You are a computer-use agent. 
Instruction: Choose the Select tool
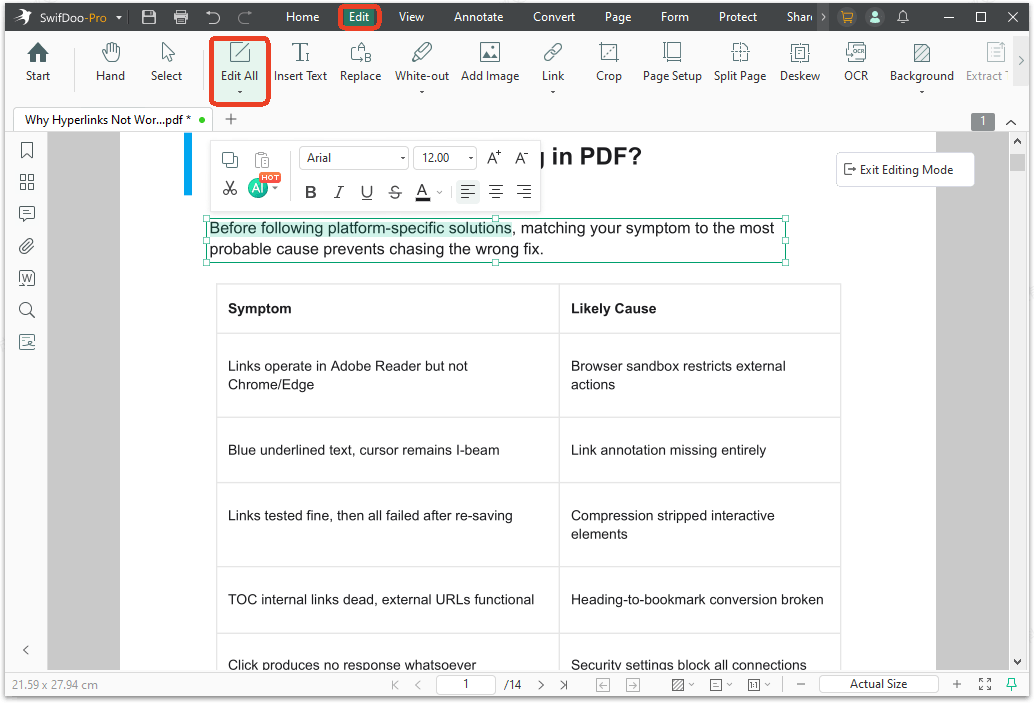166,62
